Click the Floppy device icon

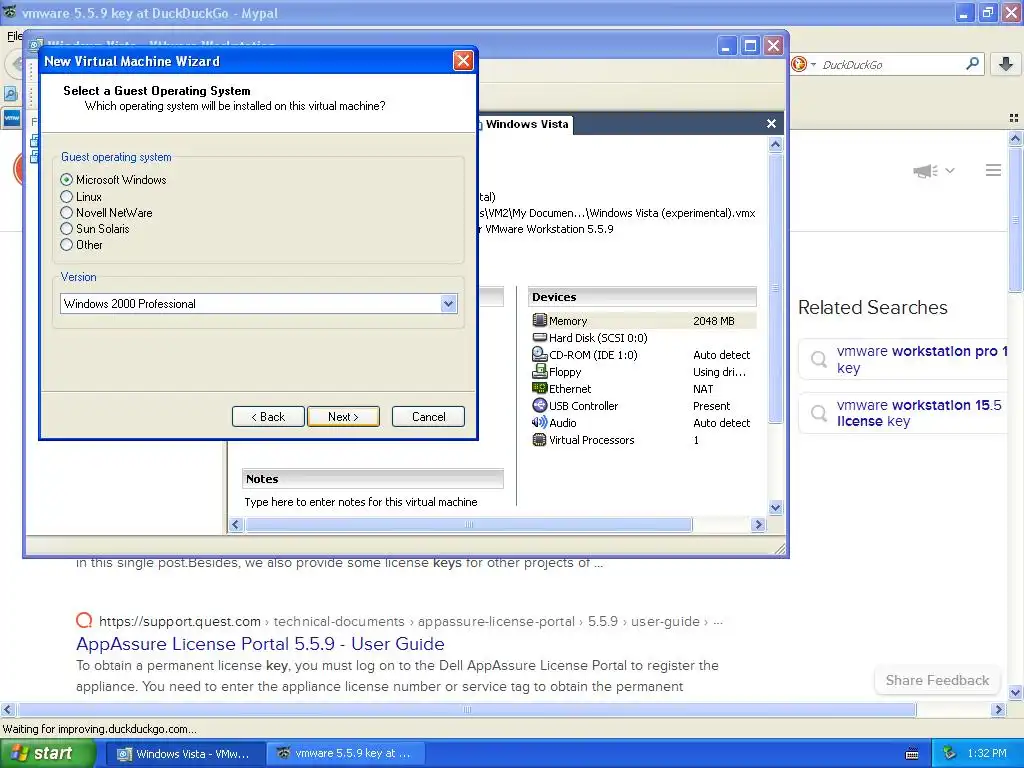539,371
